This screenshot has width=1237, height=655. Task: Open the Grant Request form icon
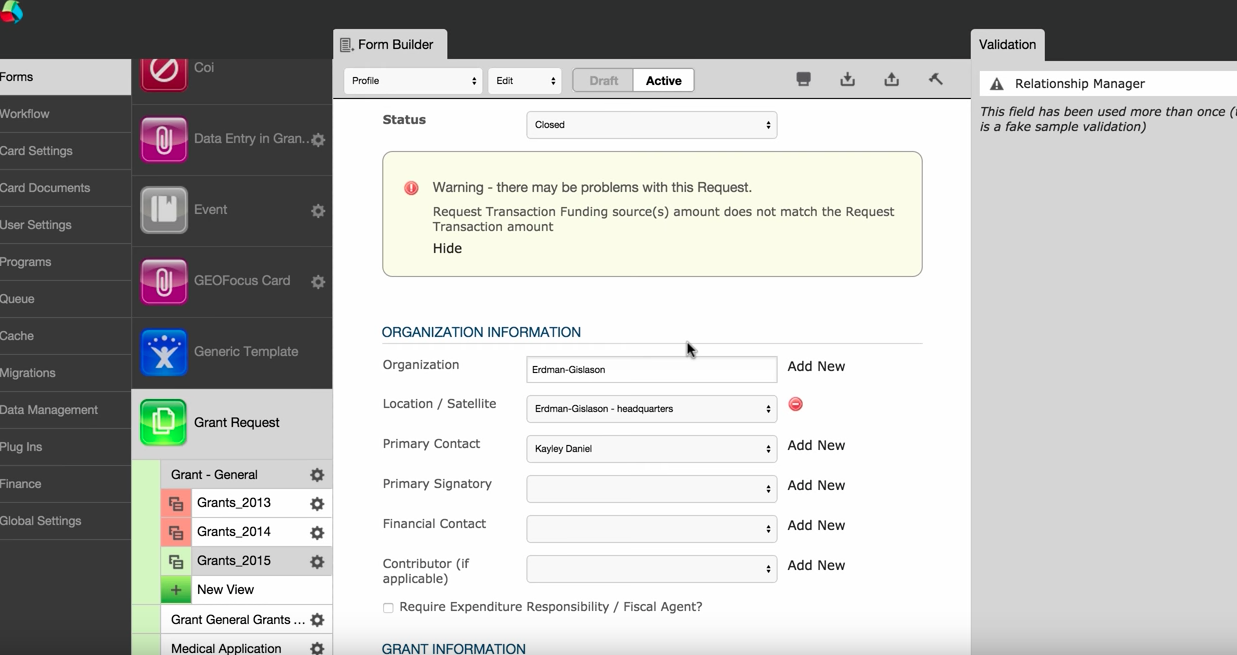point(163,422)
